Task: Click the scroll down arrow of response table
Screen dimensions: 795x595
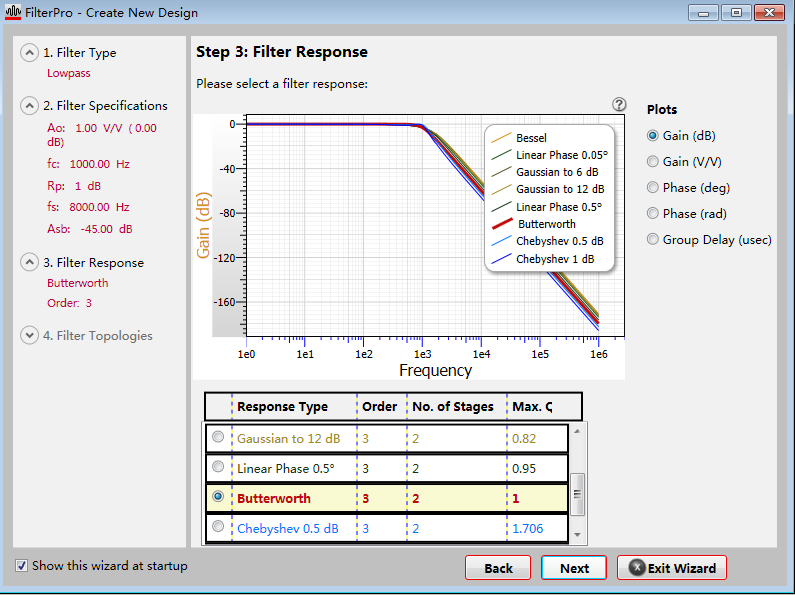Action: [577, 535]
